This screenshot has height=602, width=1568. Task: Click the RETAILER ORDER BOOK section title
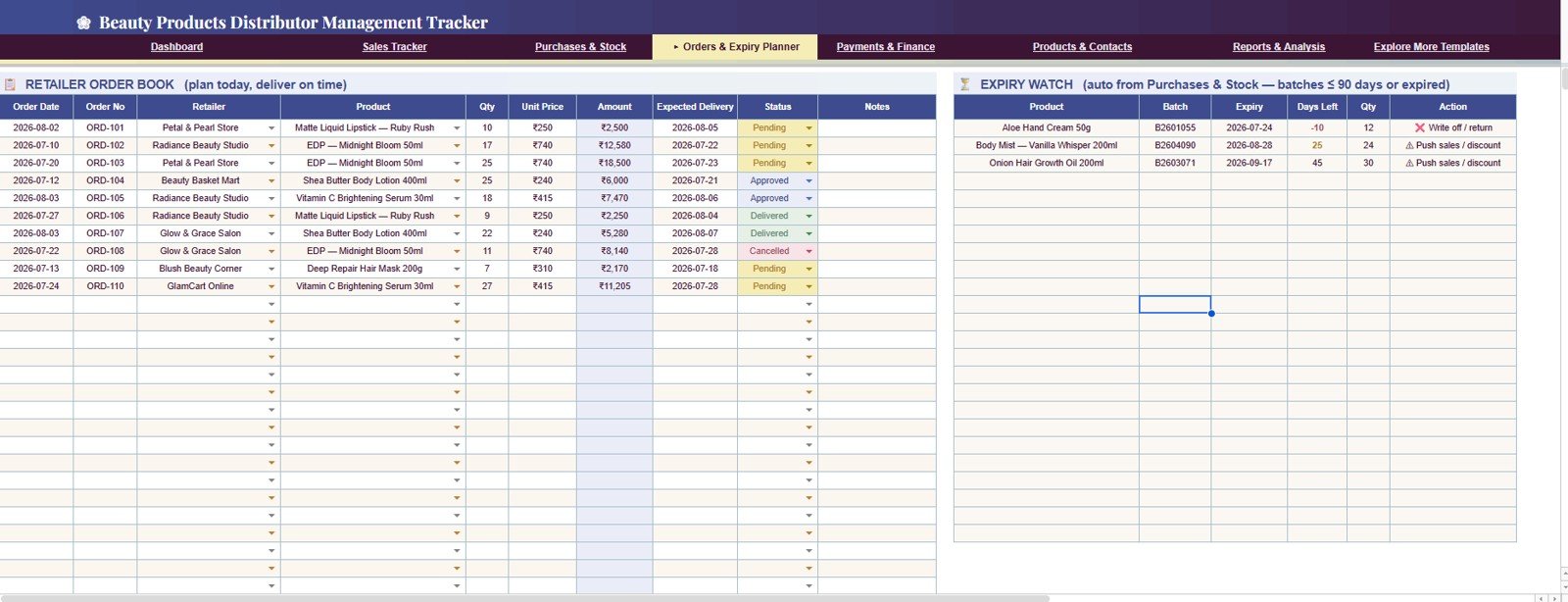(100, 84)
